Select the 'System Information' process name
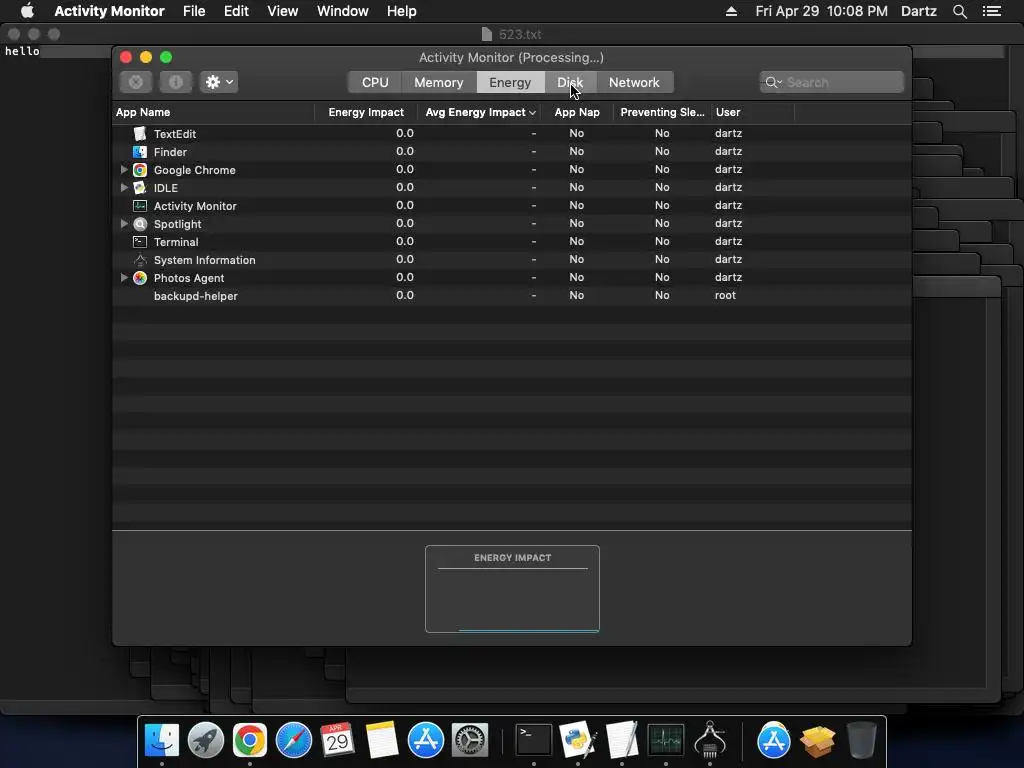The width and height of the screenshot is (1024, 768). [204, 260]
